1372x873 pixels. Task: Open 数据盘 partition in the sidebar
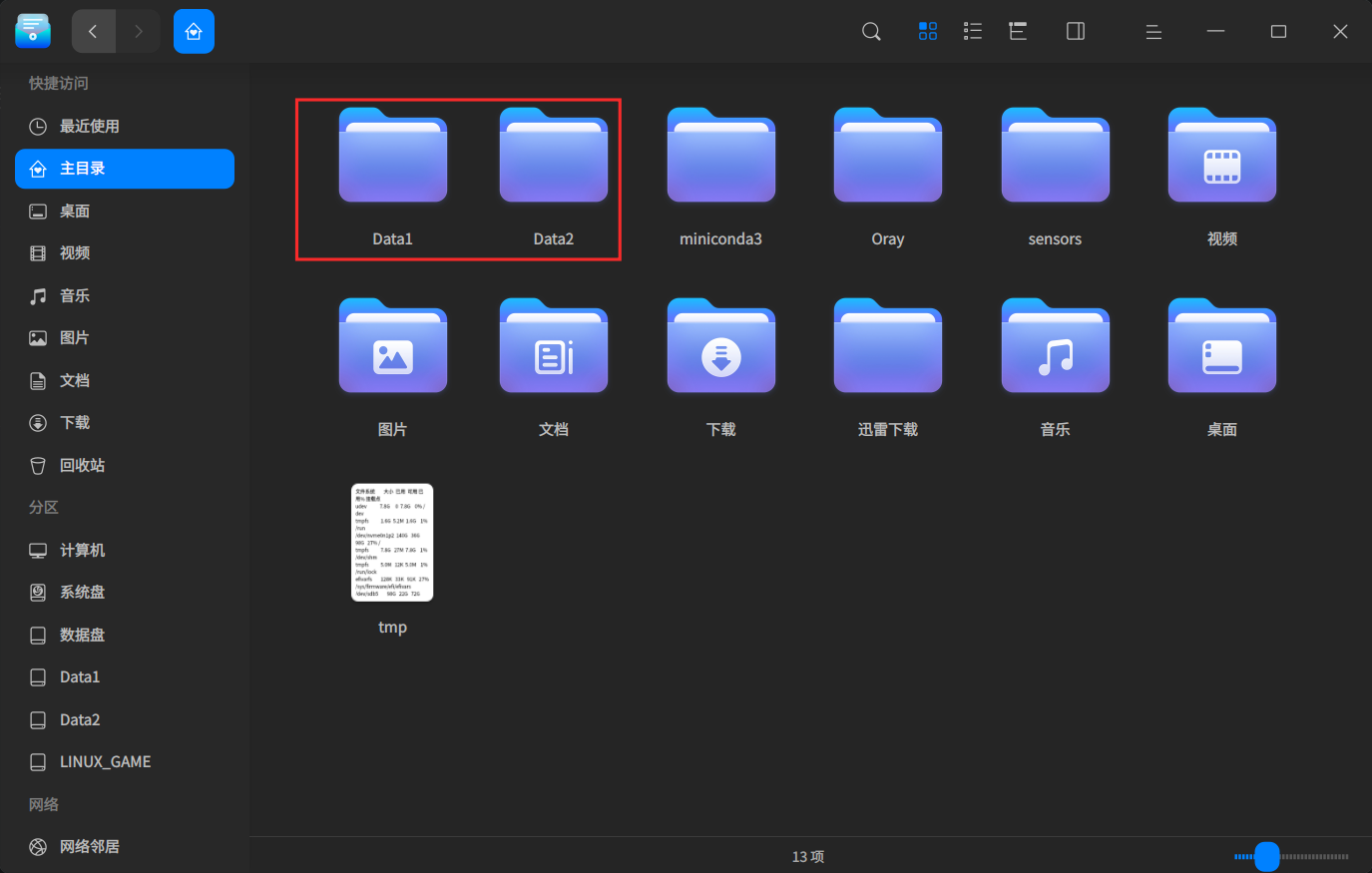coord(125,636)
